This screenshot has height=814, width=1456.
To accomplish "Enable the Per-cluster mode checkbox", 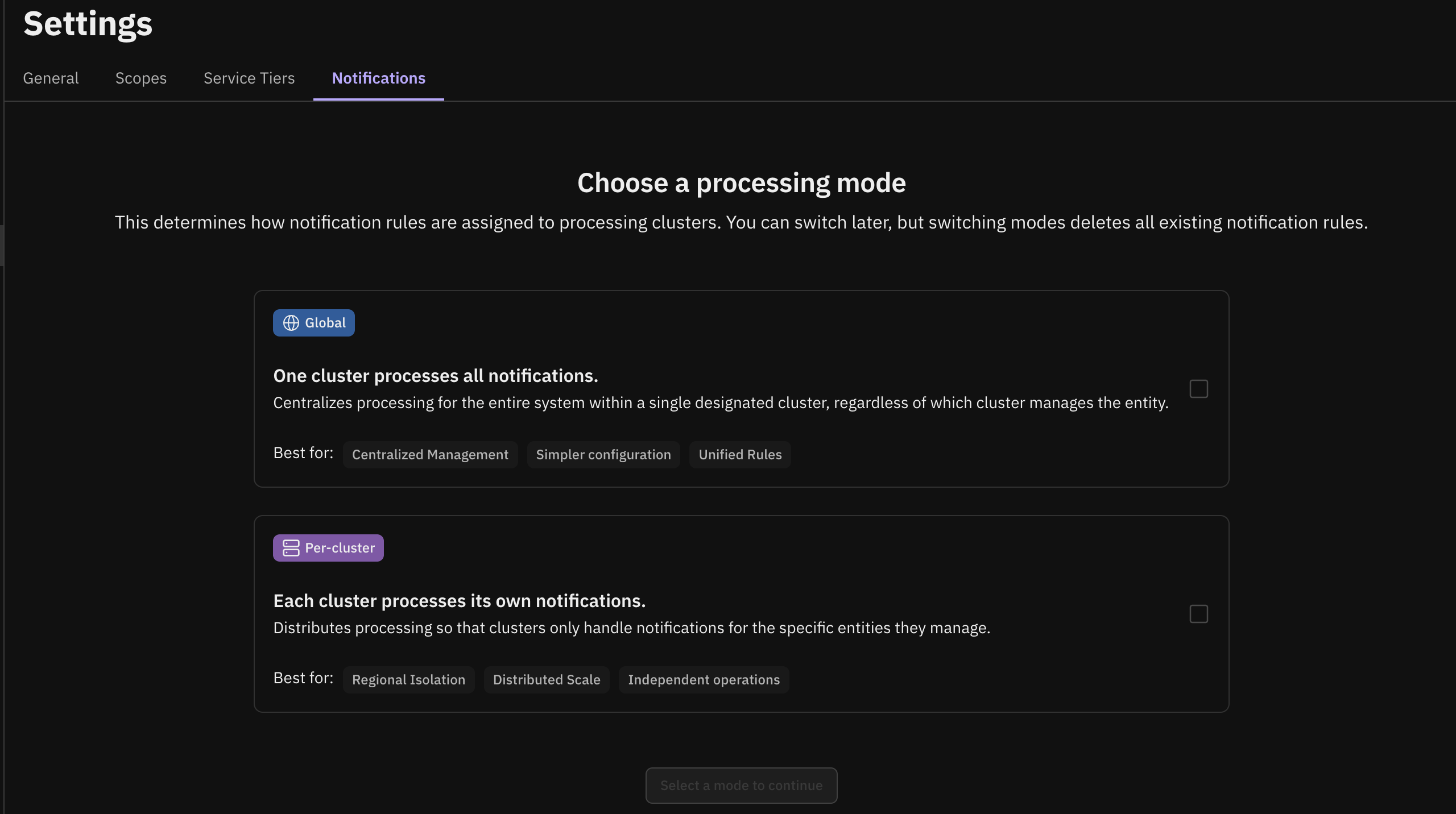I will click(x=1198, y=614).
